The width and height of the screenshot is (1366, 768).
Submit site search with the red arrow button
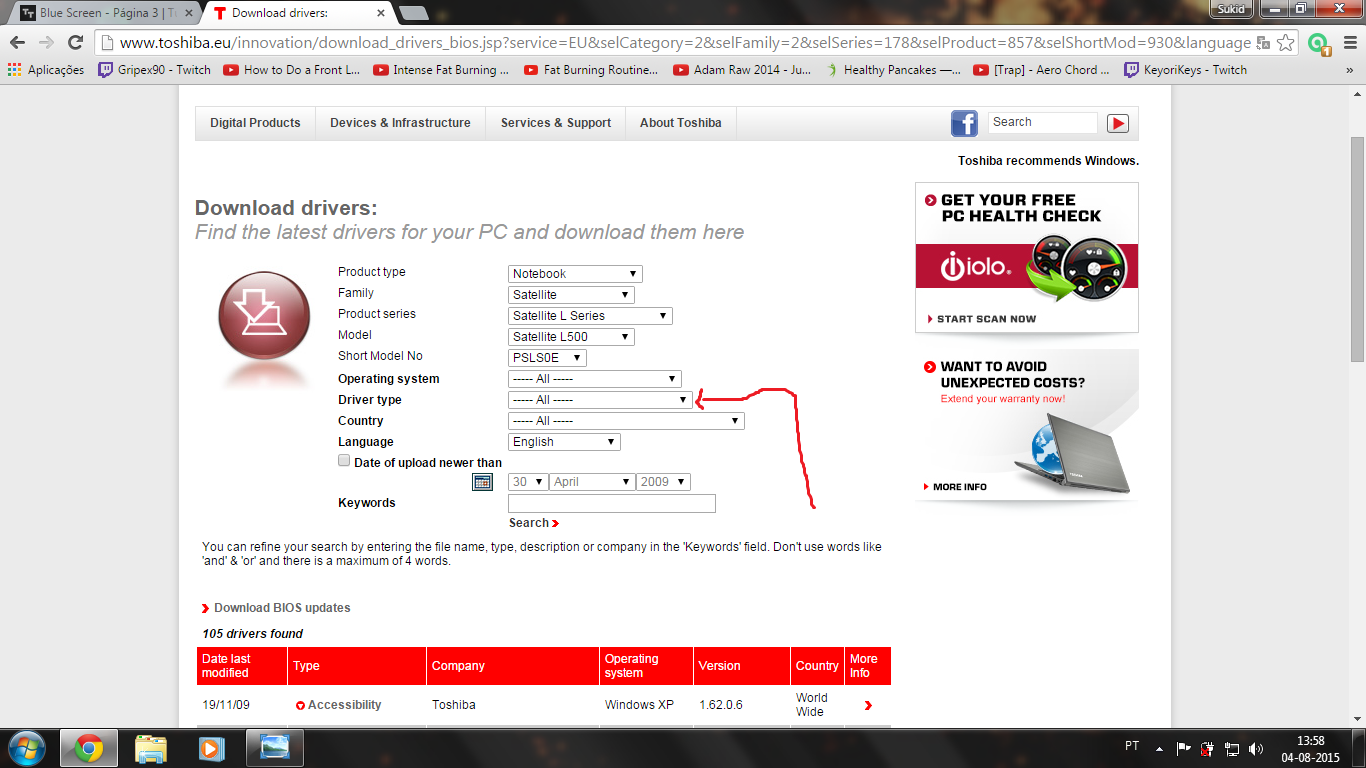(1118, 123)
